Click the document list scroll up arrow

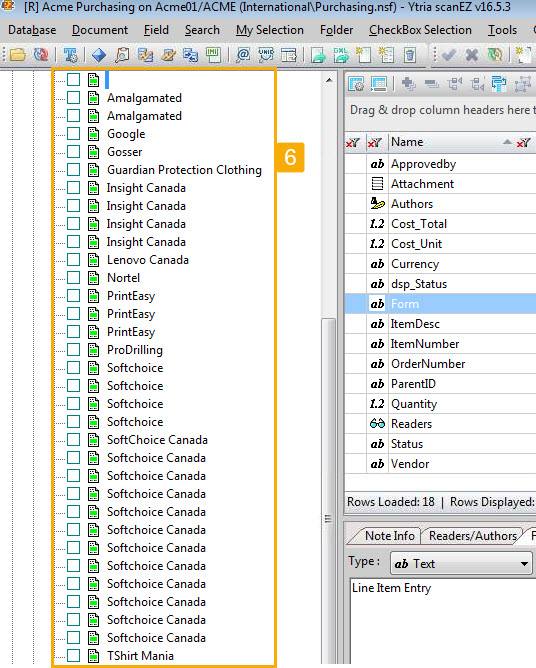(x=329, y=80)
